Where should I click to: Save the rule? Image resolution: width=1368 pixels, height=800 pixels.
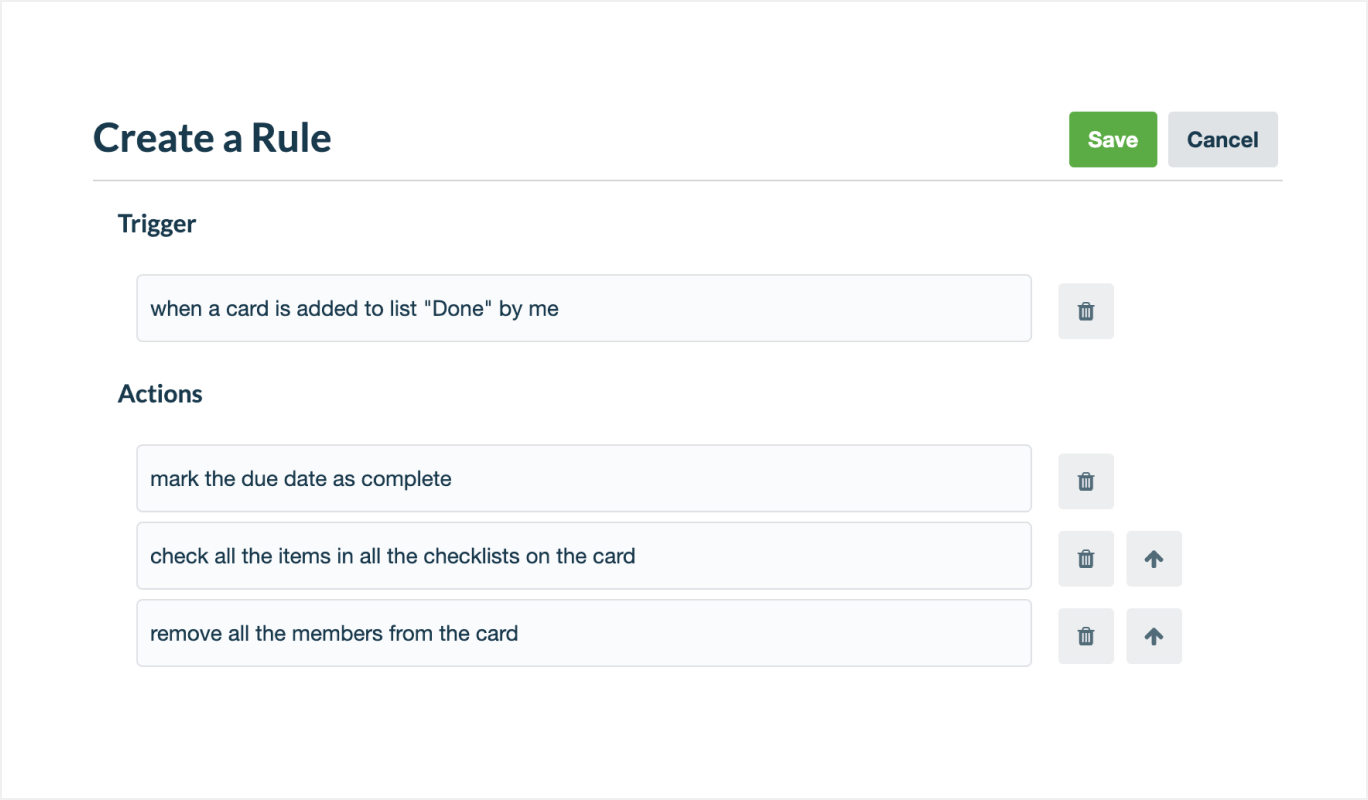tap(1112, 139)
